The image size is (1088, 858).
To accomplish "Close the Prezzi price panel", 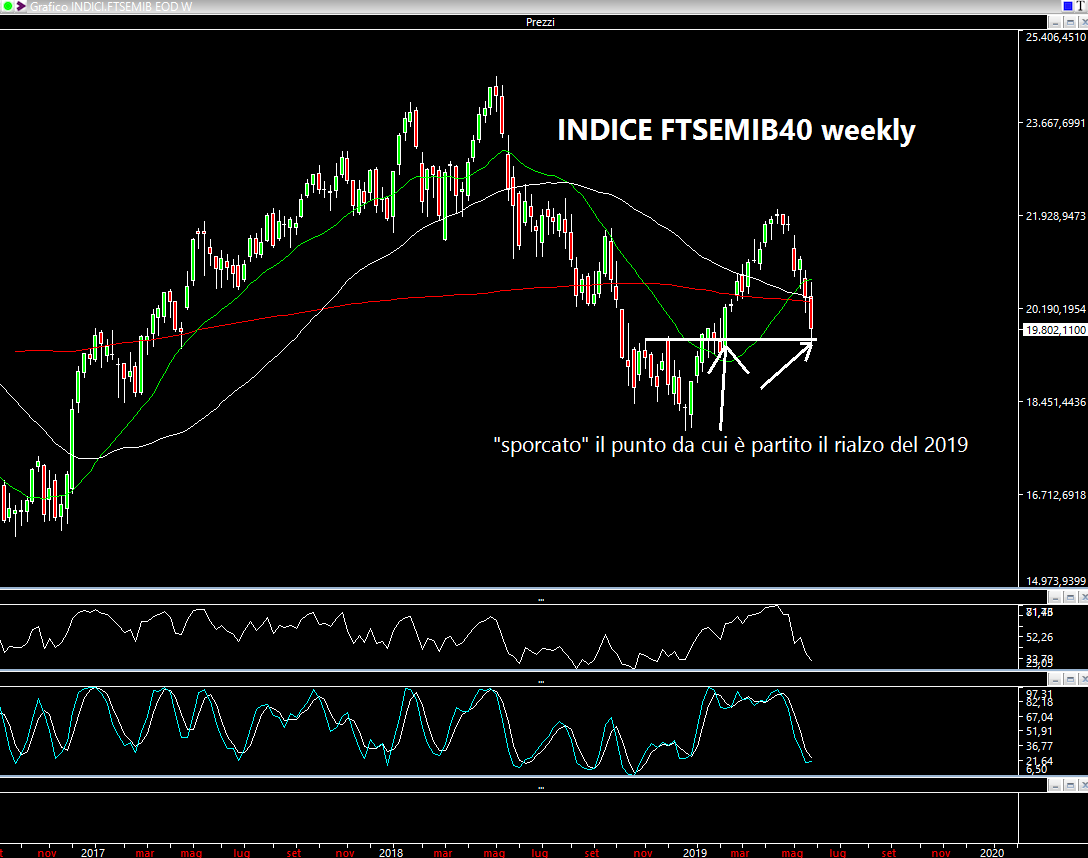I will click(x=1083, y=22).
